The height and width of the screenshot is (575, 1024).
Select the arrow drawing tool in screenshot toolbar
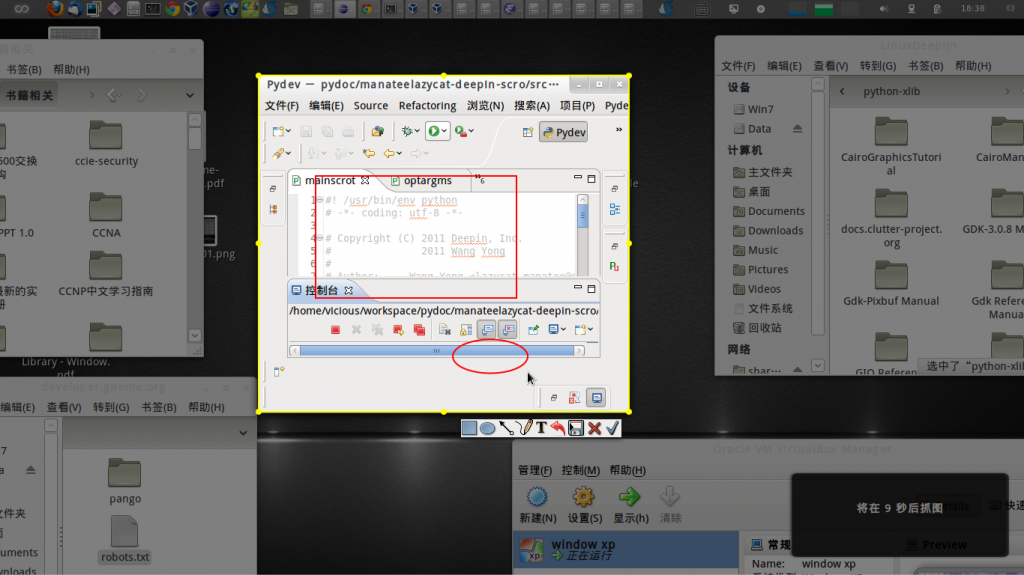(x=506, y=428)
